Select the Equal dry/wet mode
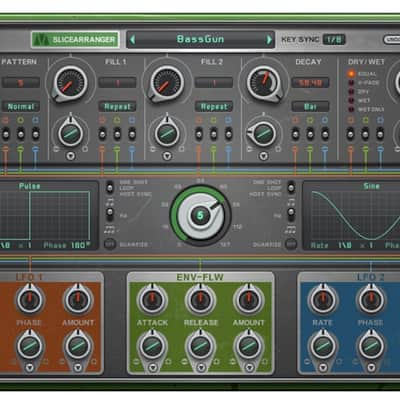Screen dimensions: 400x400 tap(351, 74)
